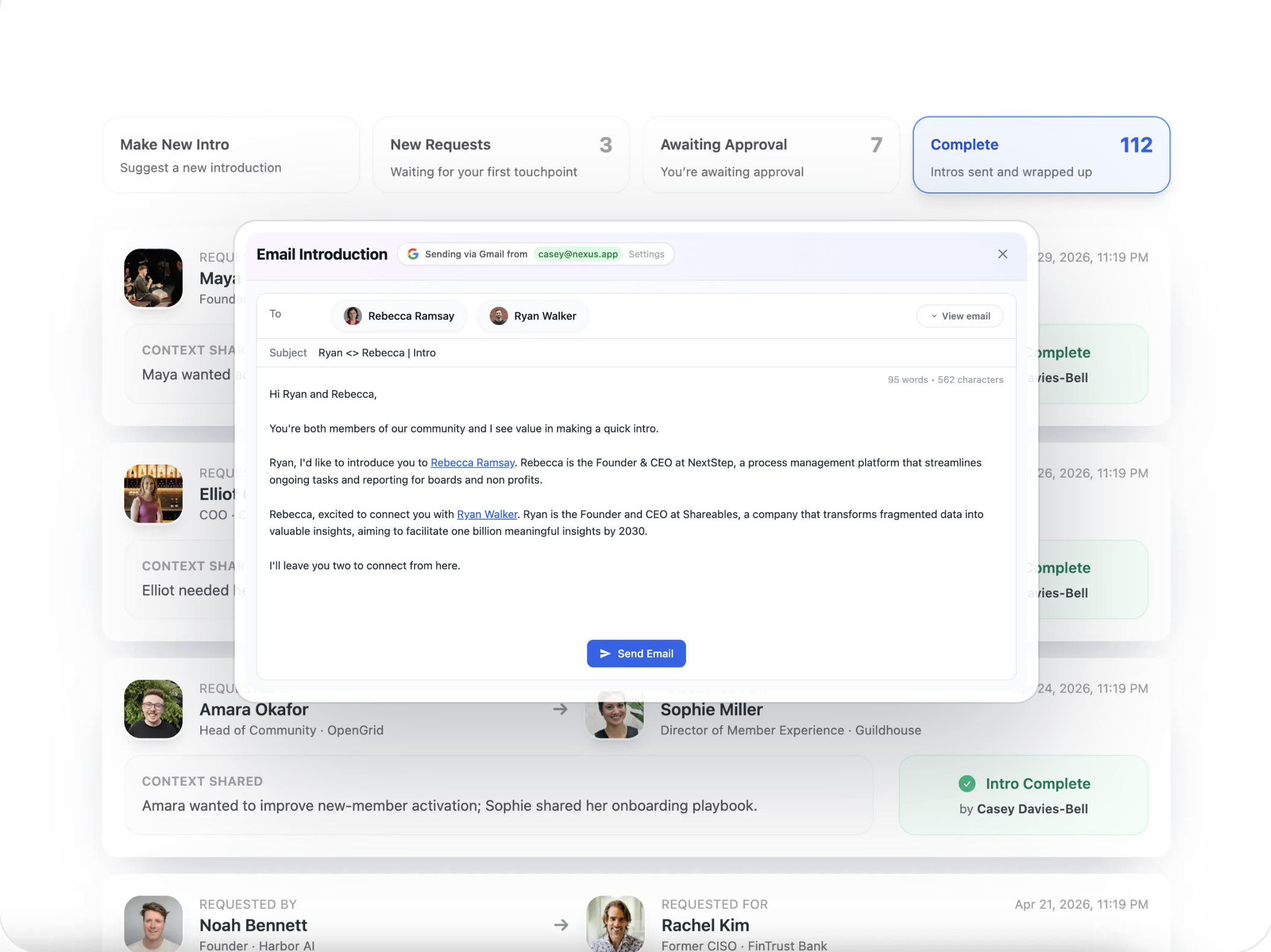The image size is (1271, 952).
Task: Open Sophie Miller's name
Action: tap(711, 710)
